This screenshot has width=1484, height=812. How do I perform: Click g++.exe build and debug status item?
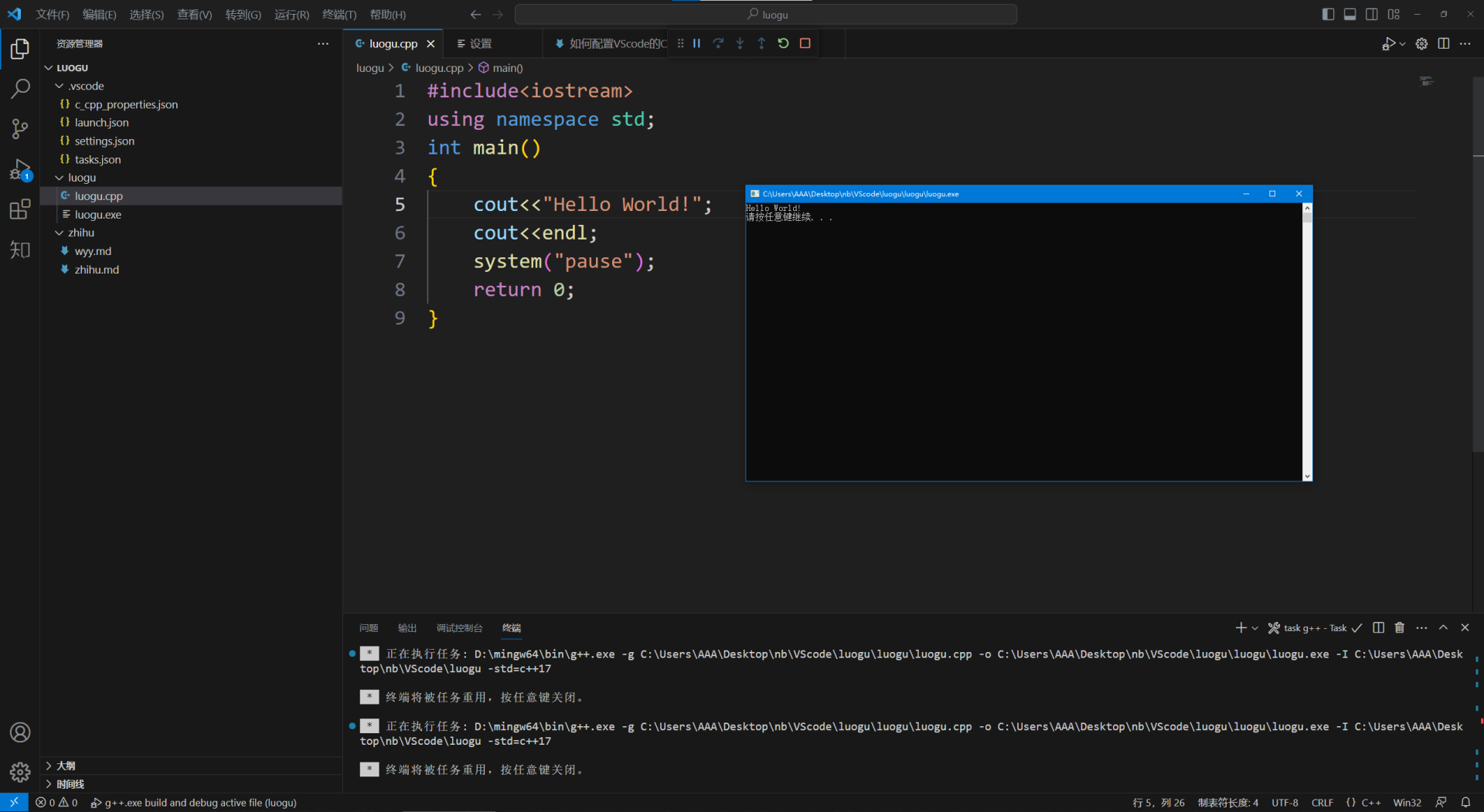tap(193, 803)
